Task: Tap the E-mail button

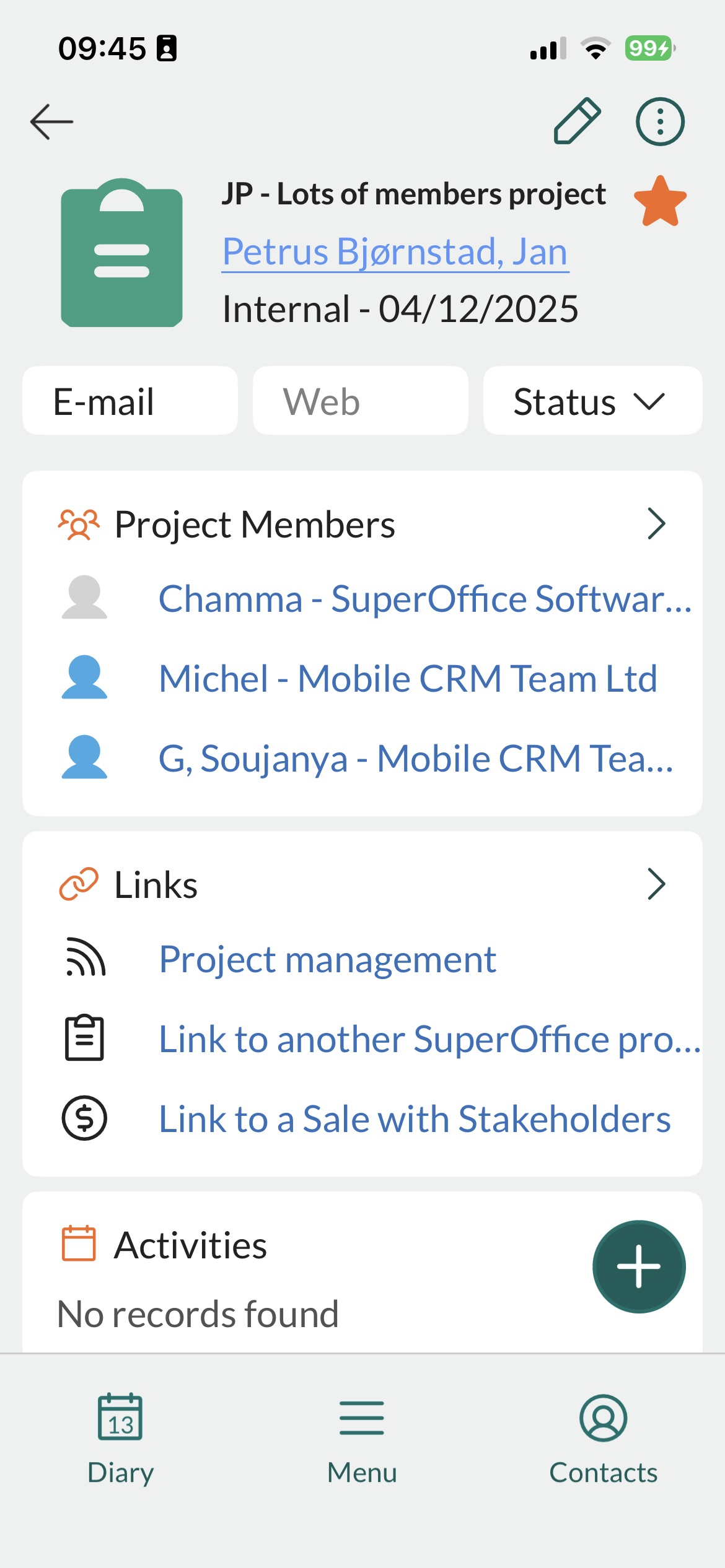Action: pos(130,401)
